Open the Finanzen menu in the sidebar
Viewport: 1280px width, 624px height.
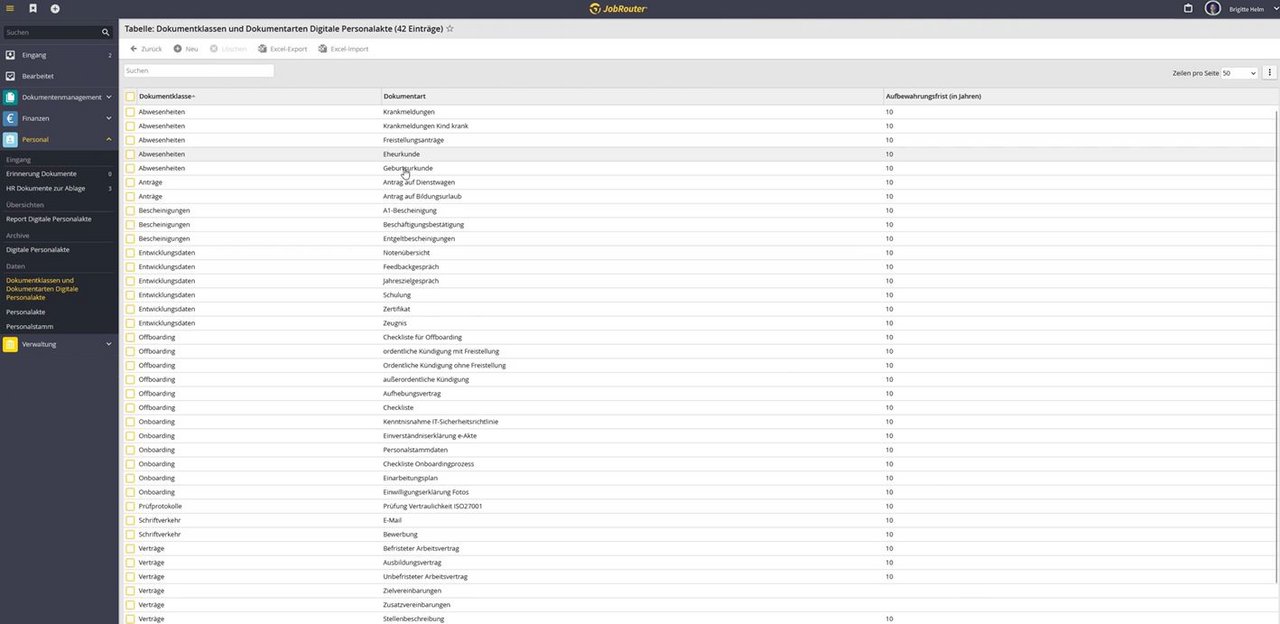click(35, 118)
